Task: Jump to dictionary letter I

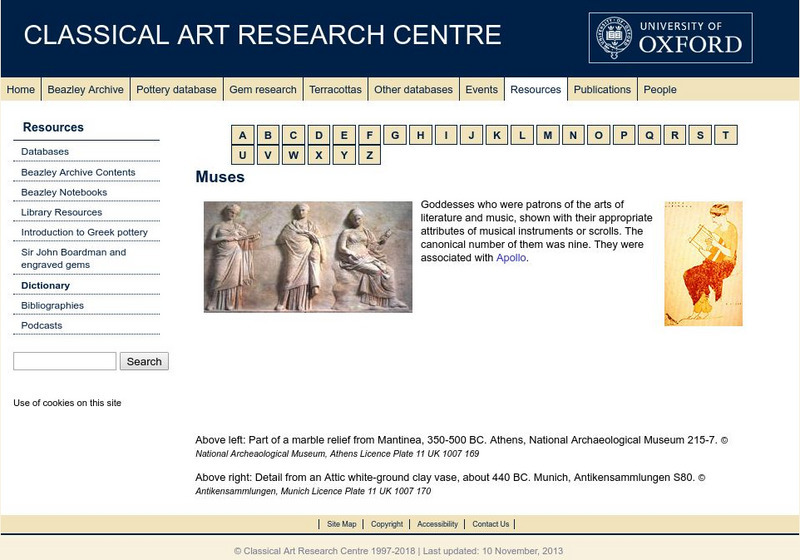Action: (x=446, y=135)
